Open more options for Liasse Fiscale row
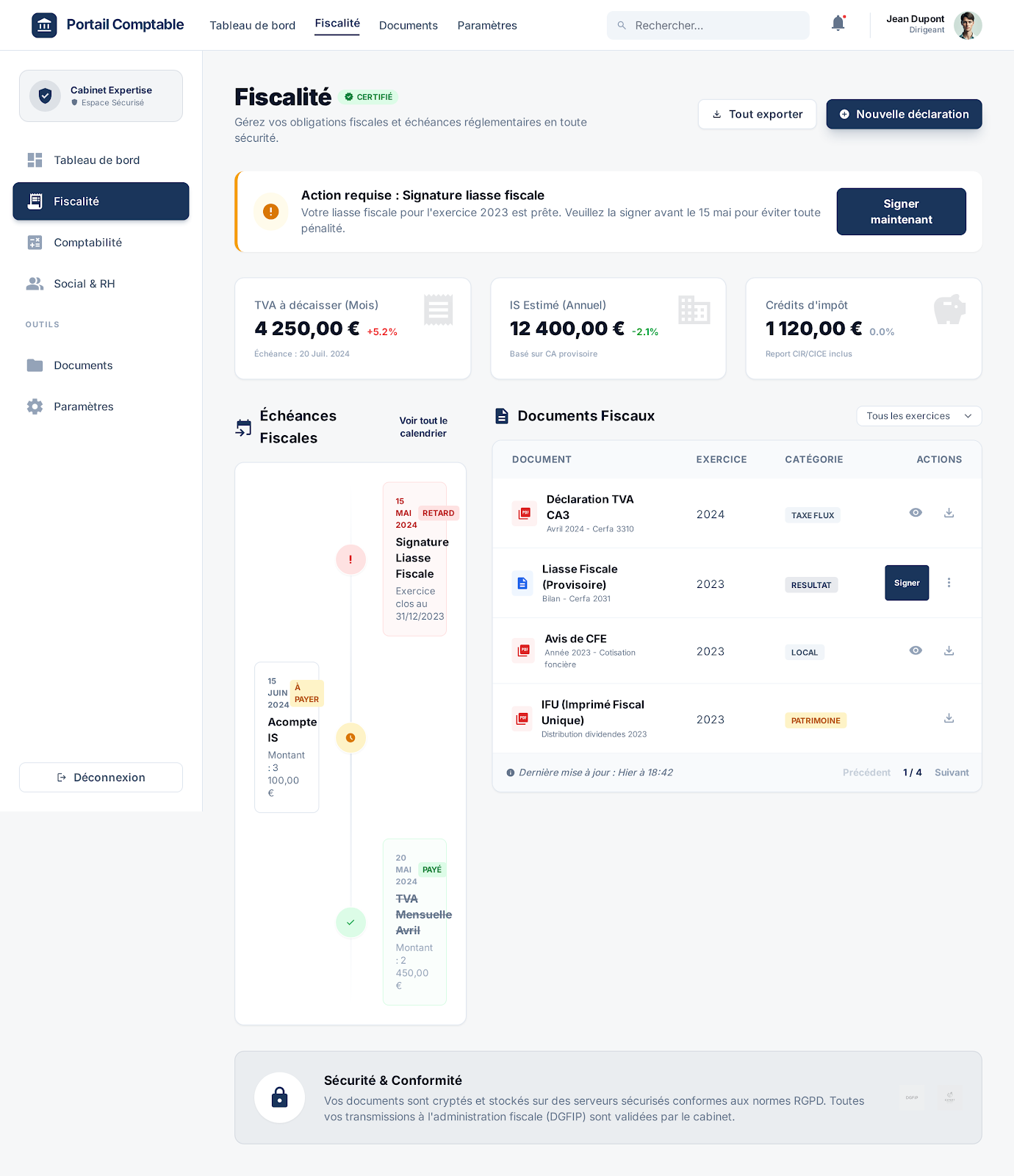The width and height of the screenshot is (1014, 1176). point(949,583)
